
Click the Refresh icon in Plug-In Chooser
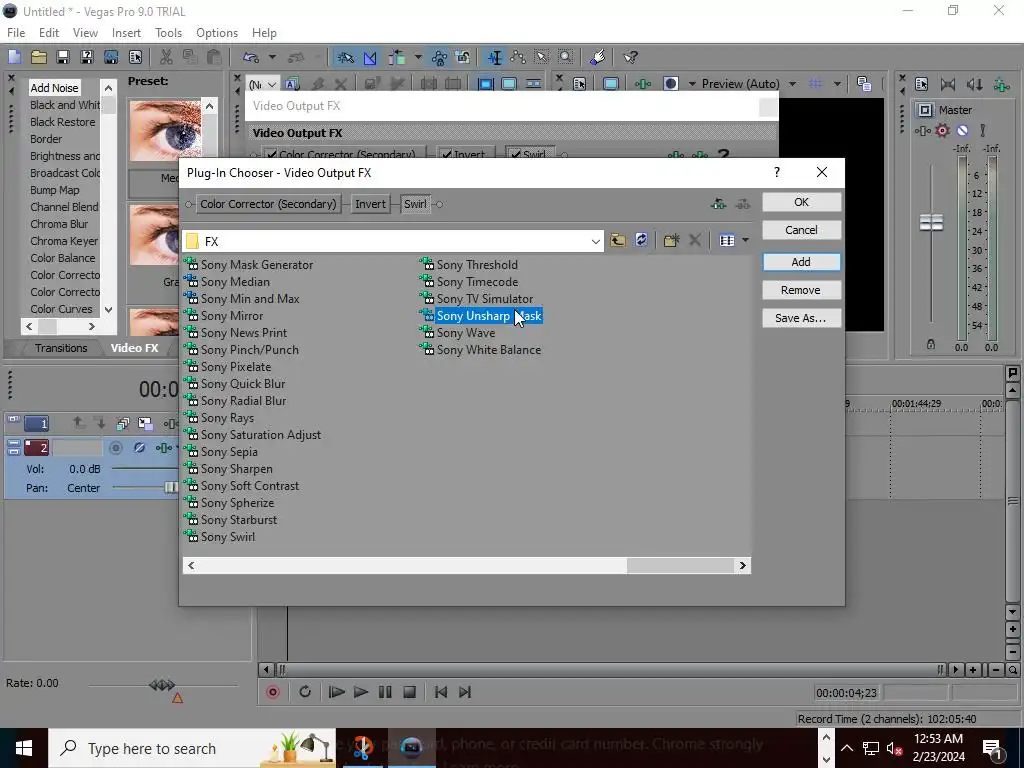[x=641, y=240]
